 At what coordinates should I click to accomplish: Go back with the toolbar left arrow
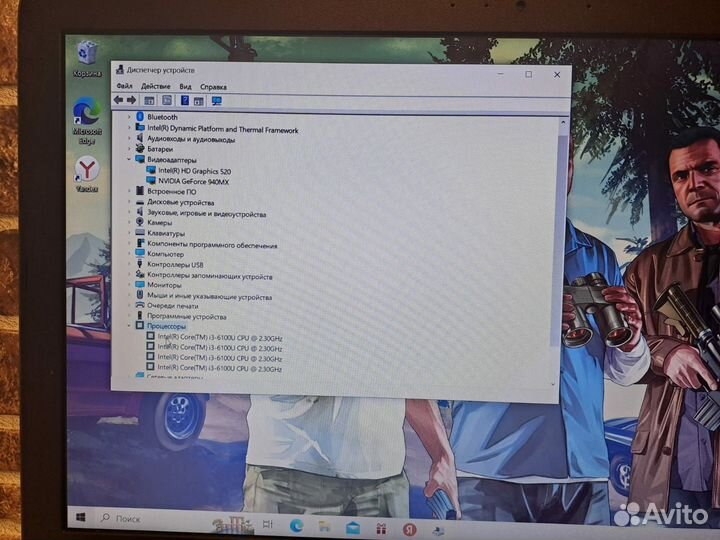click(x=118, y=100)
